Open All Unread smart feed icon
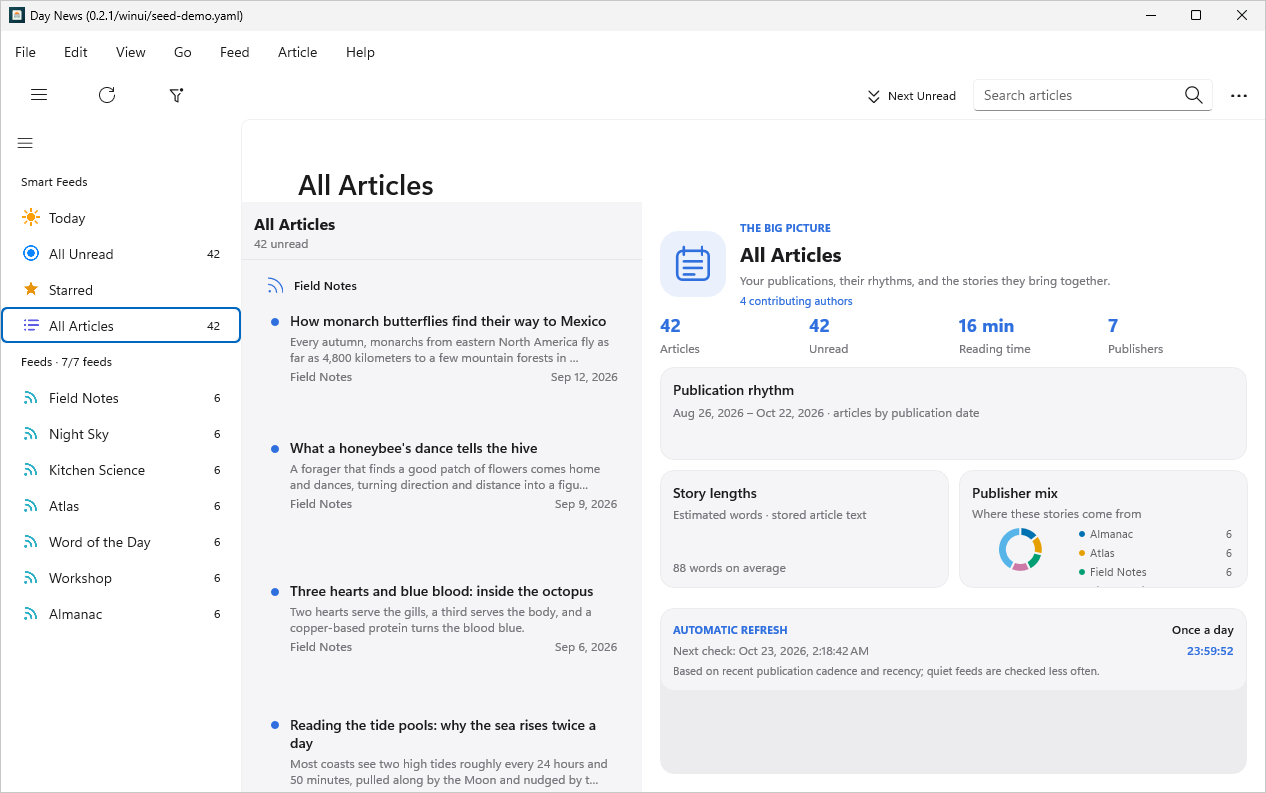This screenshot has width=1266, height=793. point(31,254)
